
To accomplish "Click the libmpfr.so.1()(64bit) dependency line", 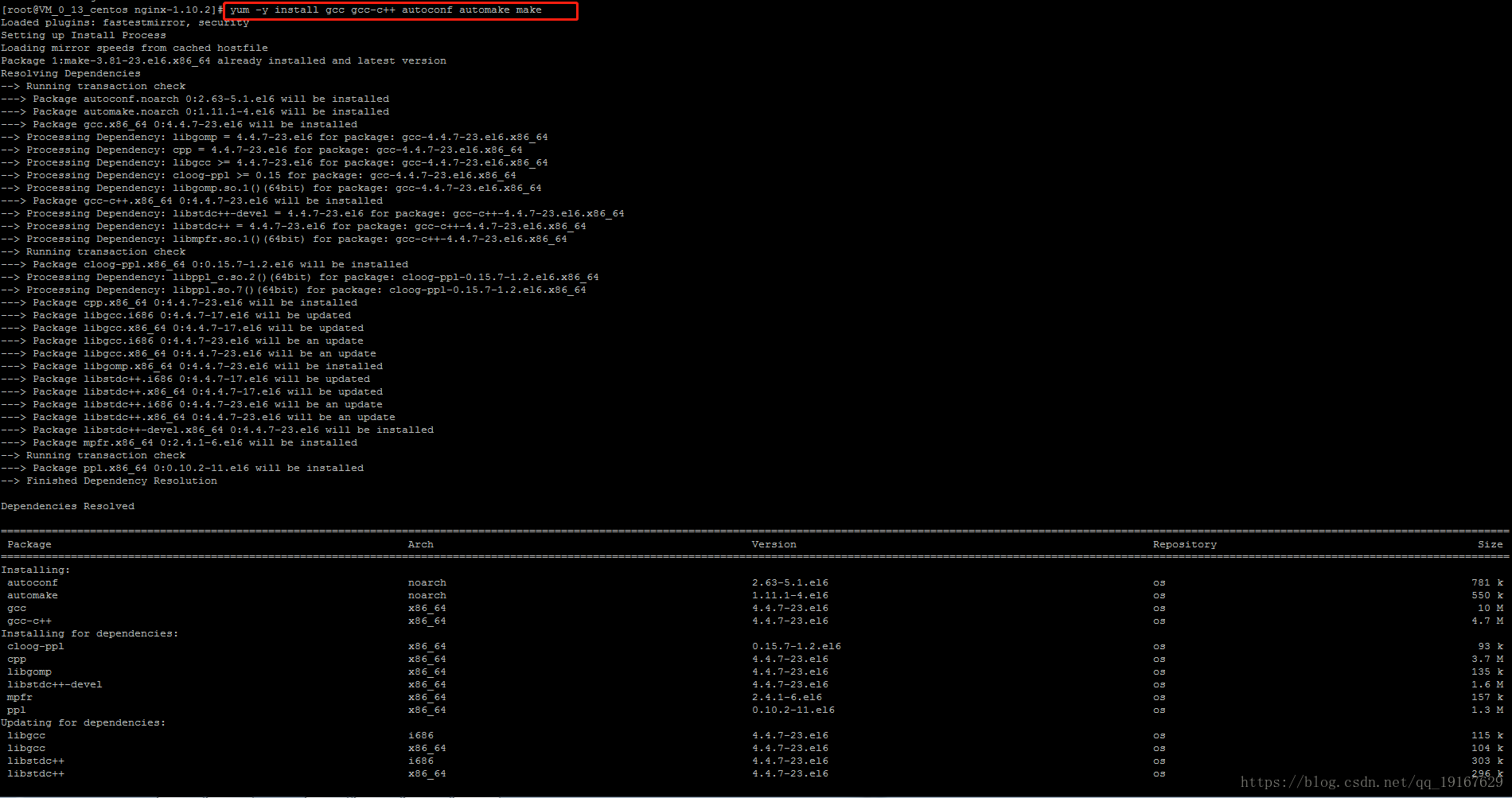I will (x=284, y=239).
